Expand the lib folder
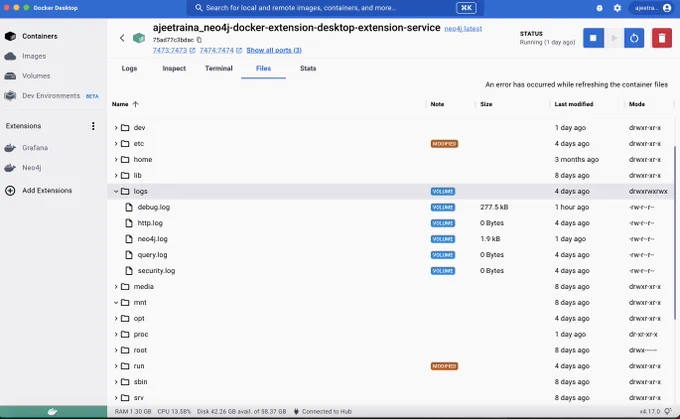680x419 pixels. tap(116, 175)
